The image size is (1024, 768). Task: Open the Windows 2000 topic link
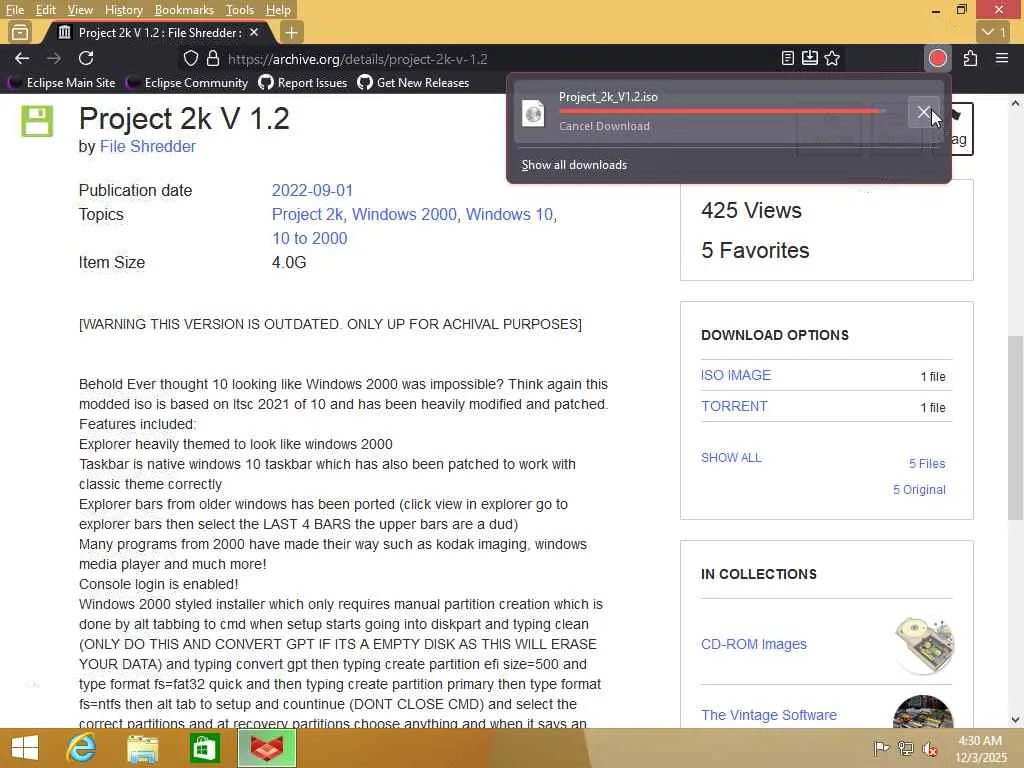(404, 214)
